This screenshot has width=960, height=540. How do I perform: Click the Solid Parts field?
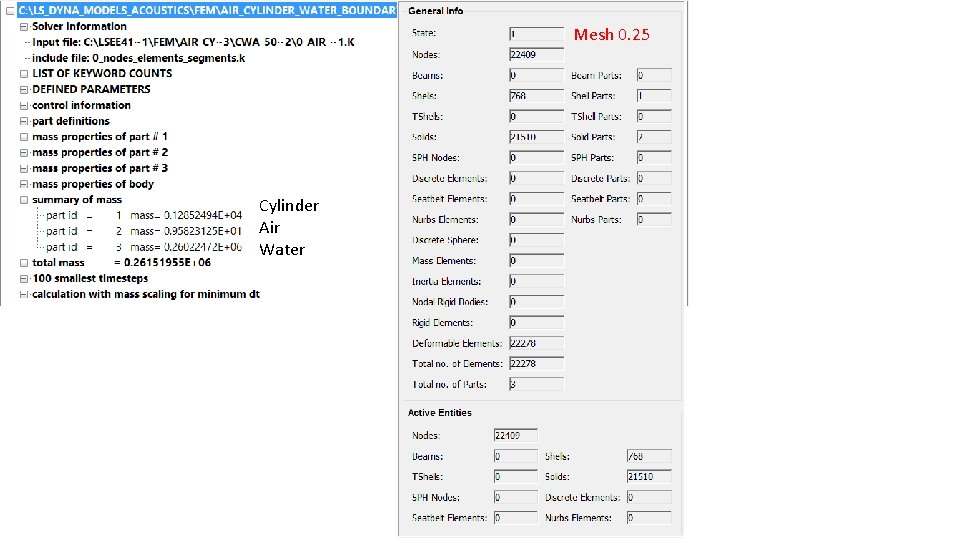(x=654, y=137)
